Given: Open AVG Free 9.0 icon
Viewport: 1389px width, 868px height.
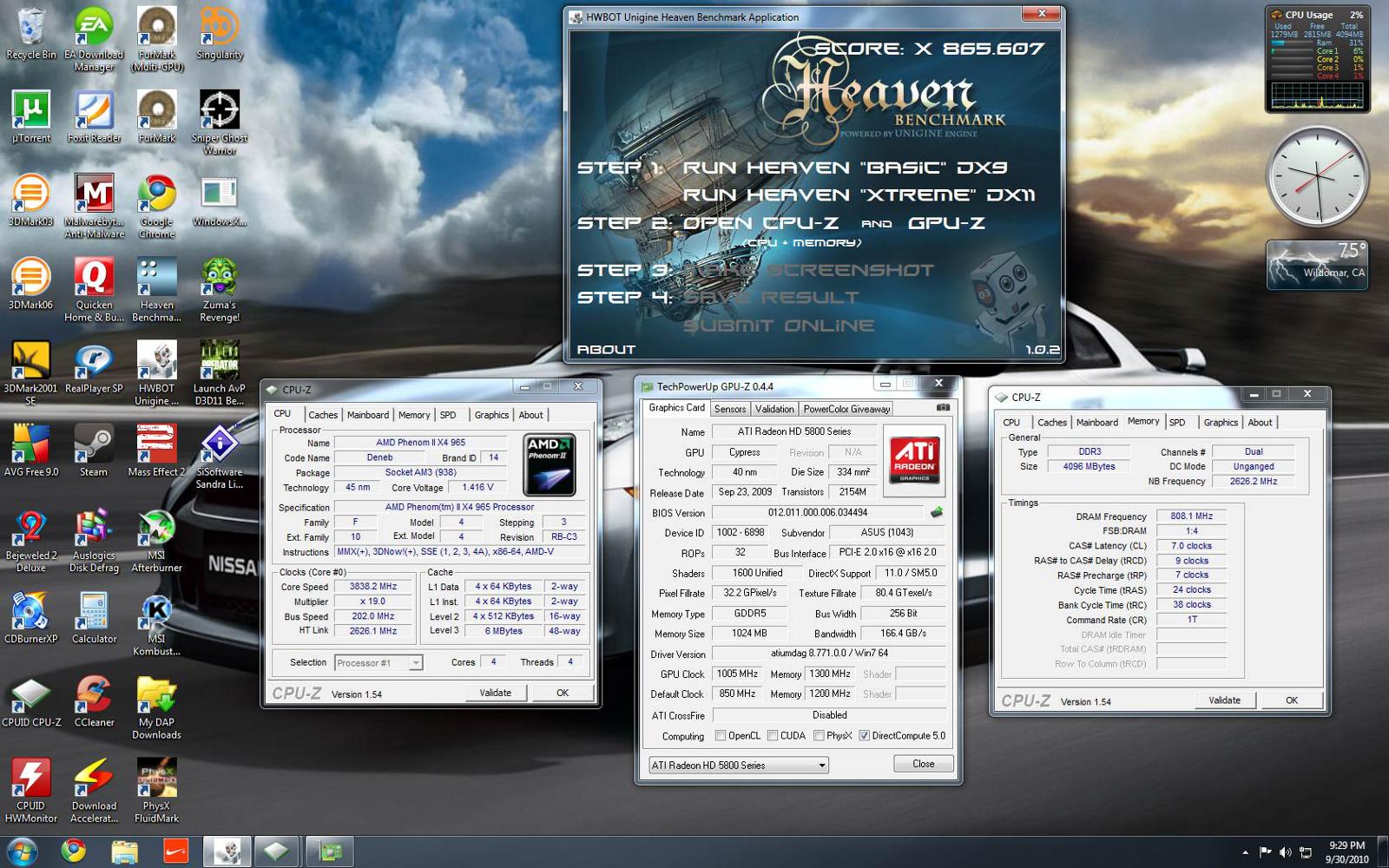Looking at the screenshot, I should (31, 450).
